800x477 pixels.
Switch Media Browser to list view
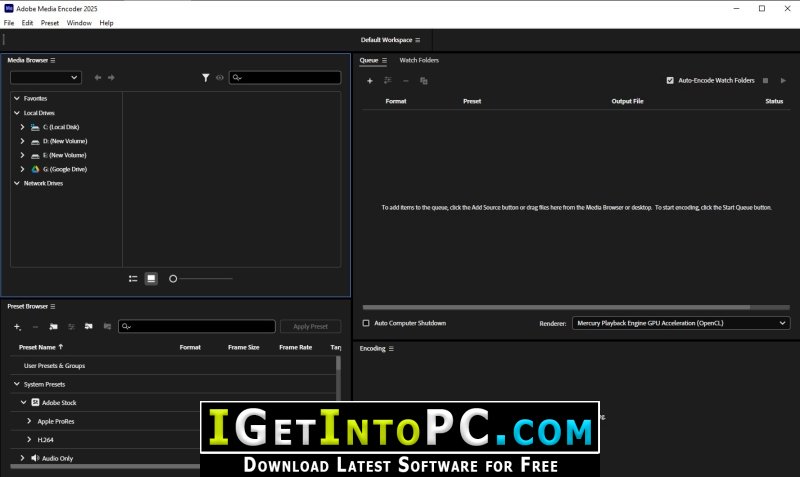coord(133,279)
